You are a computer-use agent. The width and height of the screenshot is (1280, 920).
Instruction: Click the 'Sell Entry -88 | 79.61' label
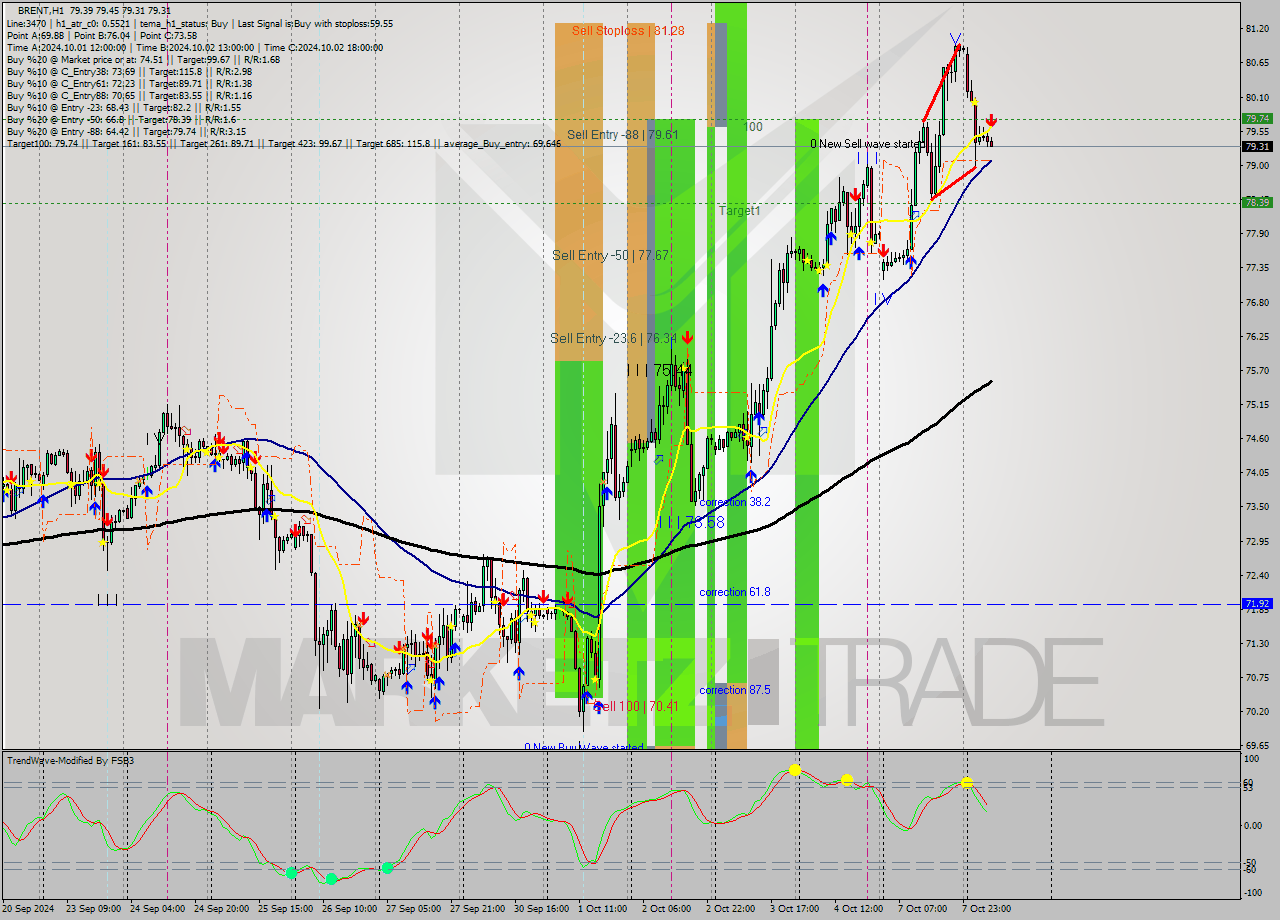623,135
